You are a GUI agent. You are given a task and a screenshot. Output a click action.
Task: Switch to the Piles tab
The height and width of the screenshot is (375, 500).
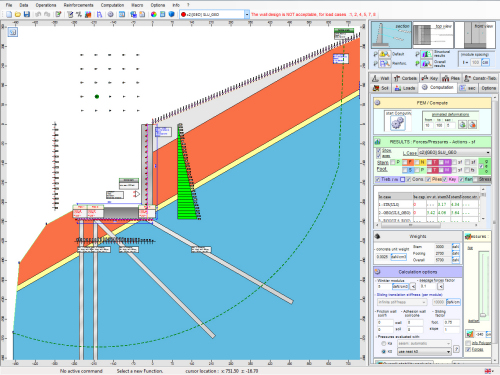[x=451, y=78]
